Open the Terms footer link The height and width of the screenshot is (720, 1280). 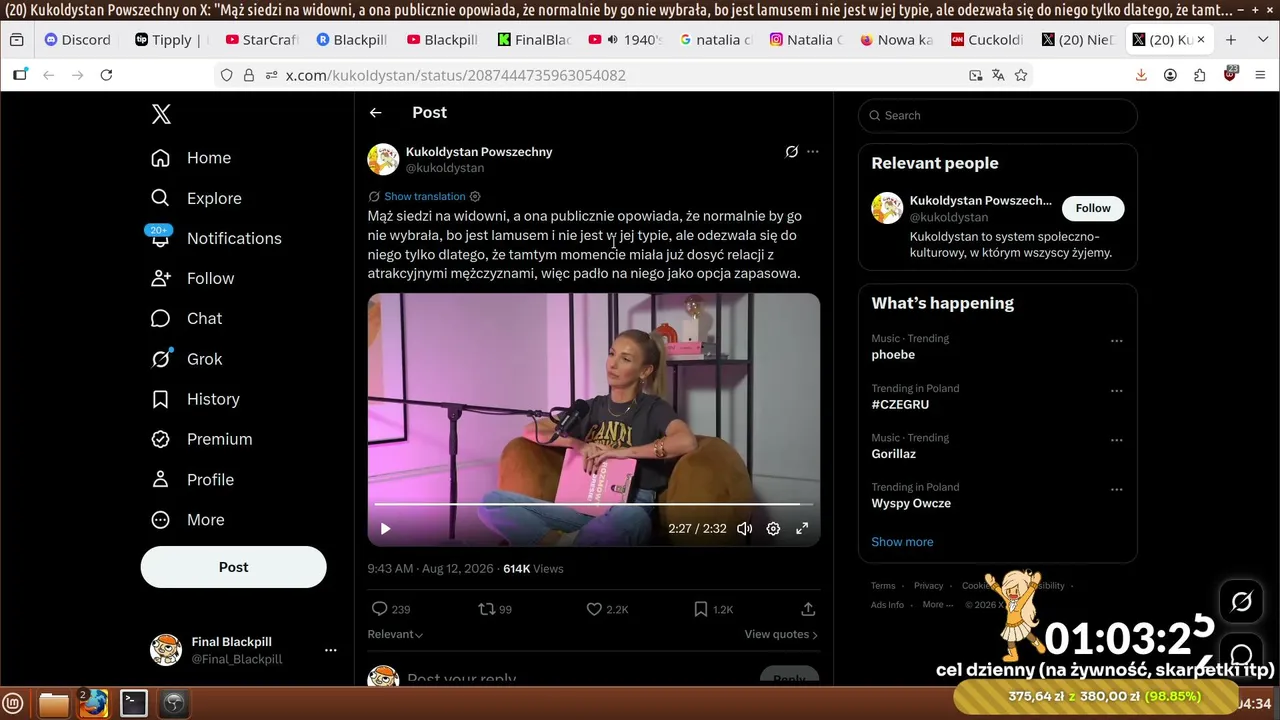tap(883, 586)
